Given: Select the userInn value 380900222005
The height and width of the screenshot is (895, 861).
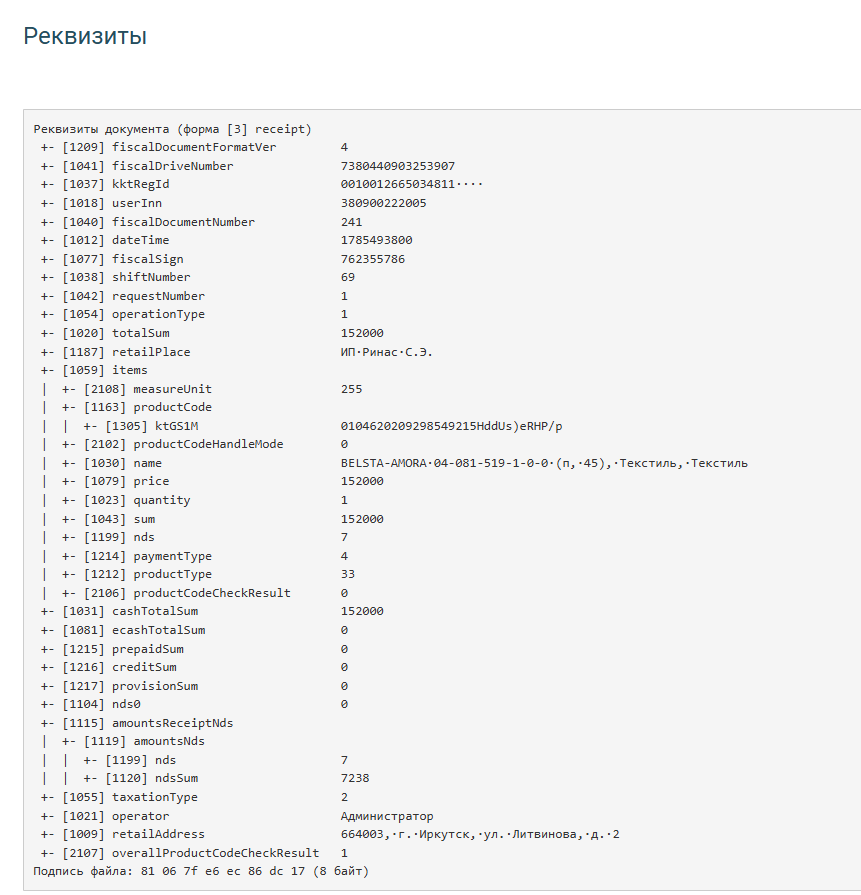Looking at the screenshot, I should pyautogui.click(x=384, y=203).
